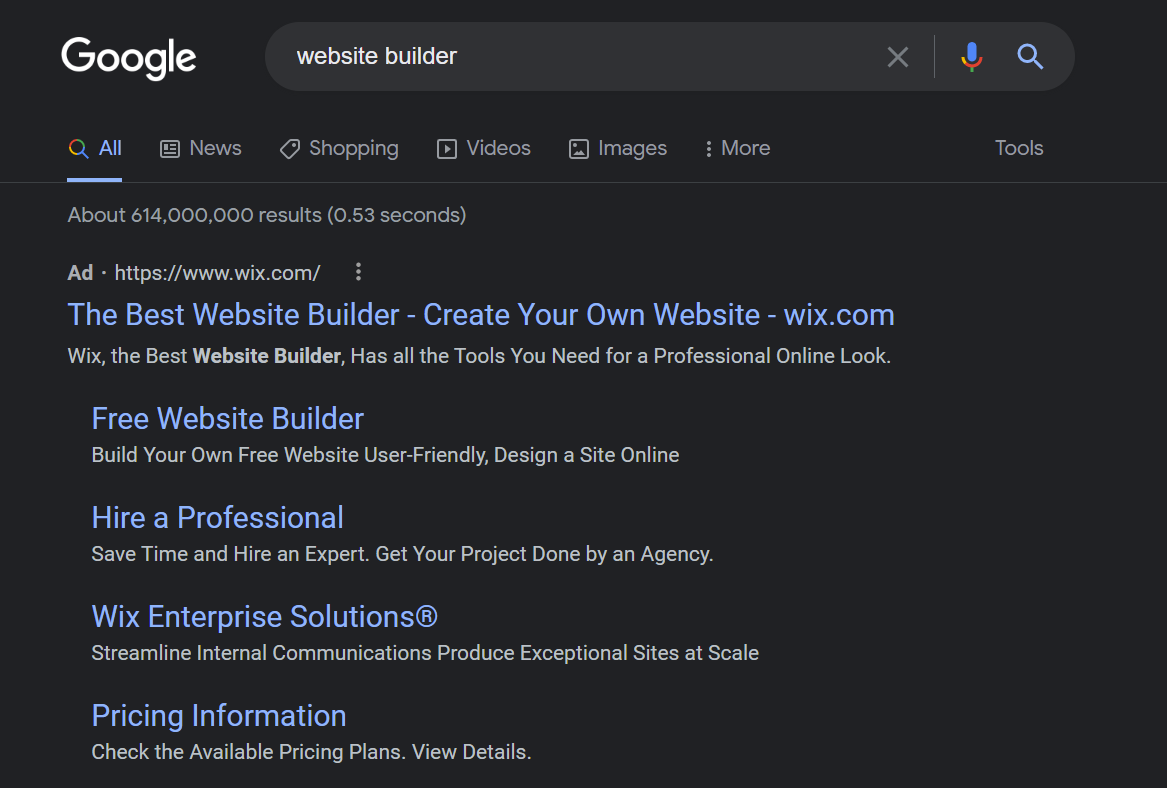Viewport: 1167px width, 788px height.
Task: Click the News tab newspaper icon
Action: 170,149
